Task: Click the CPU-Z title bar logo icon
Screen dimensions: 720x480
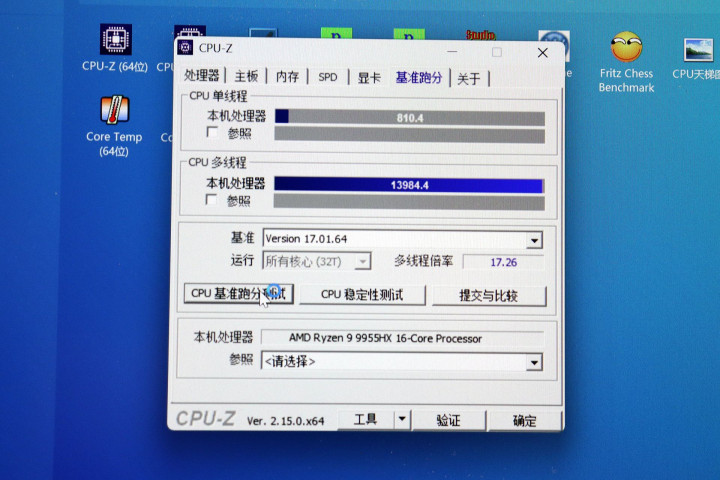Action: 185,47
